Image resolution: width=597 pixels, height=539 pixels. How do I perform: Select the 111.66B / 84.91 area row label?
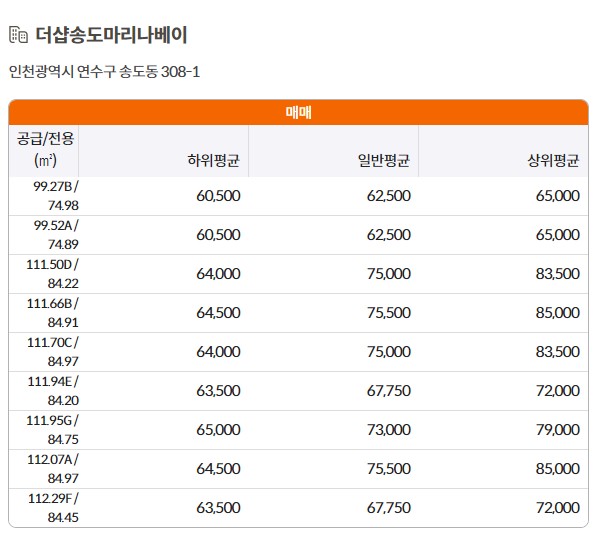52,313
